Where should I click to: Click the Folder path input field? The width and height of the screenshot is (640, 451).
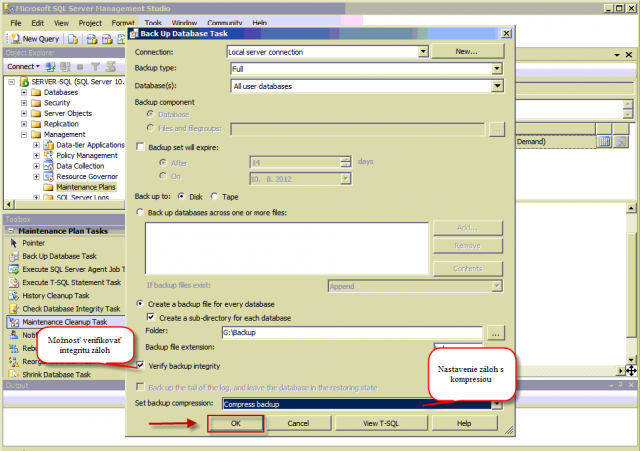[x=352, y=333]
